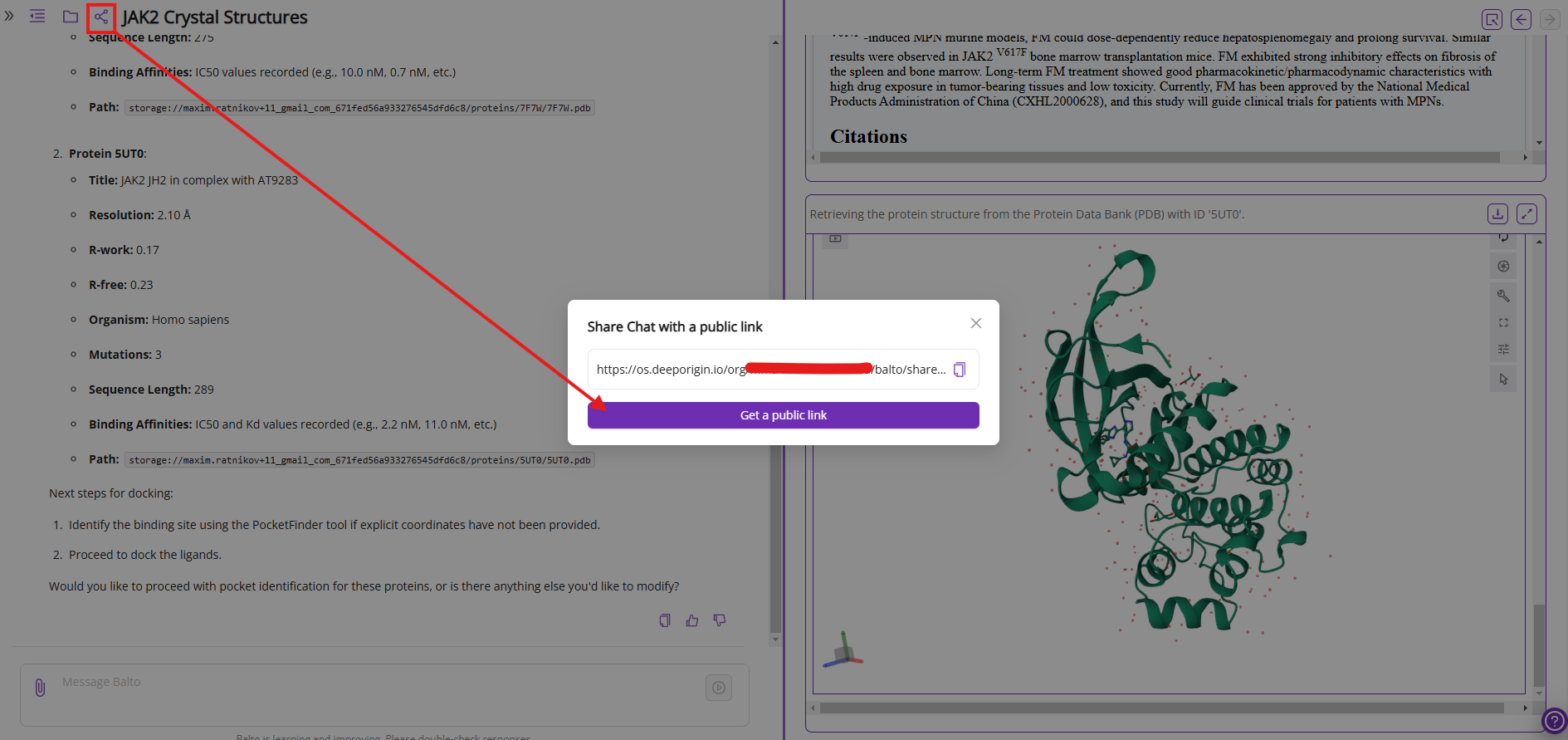Send the message with play button
The height and width of the screenshot is (740, 1568).
tap(719, 688)
